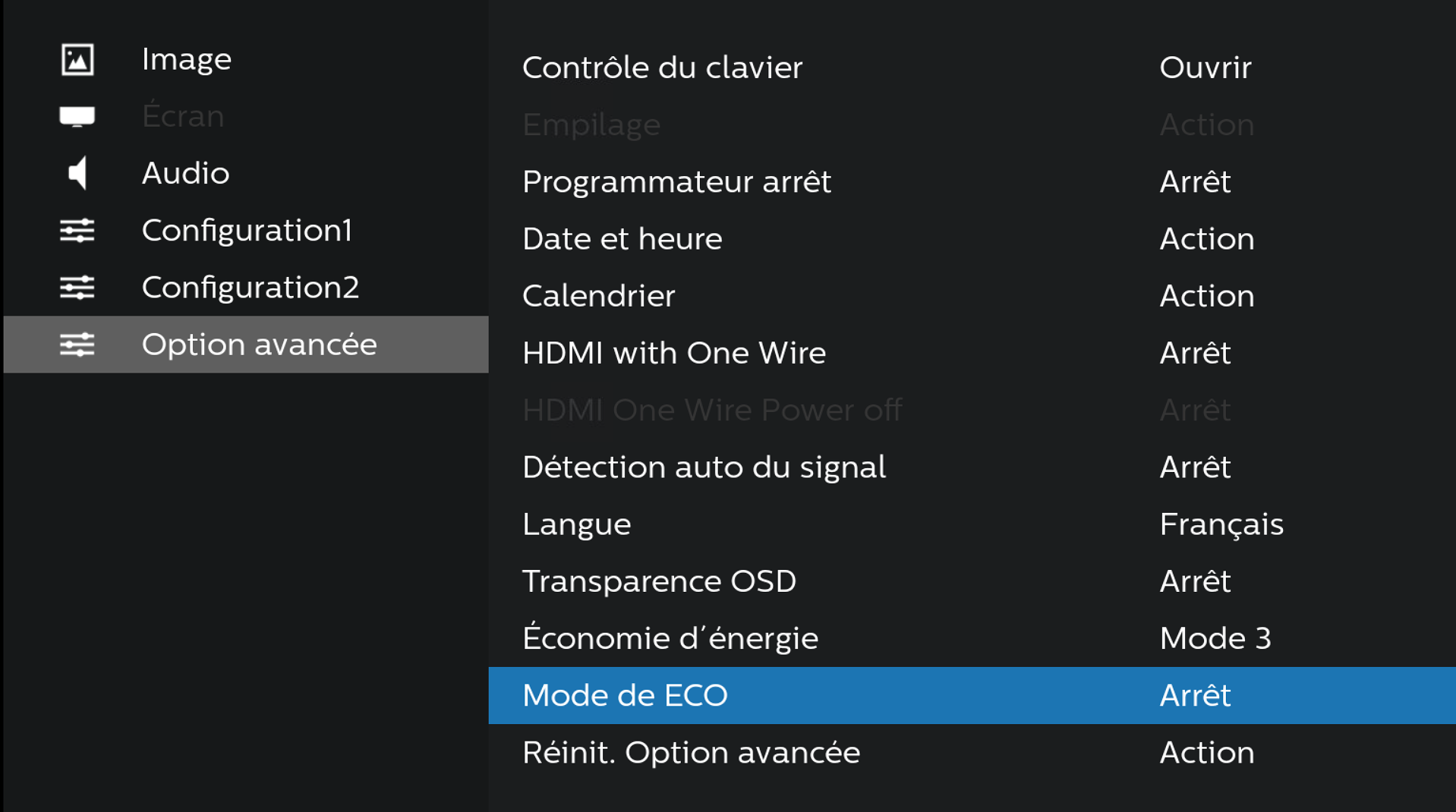
Task: Click the Configuration1 sliders icon
Action: click(77, 230)
